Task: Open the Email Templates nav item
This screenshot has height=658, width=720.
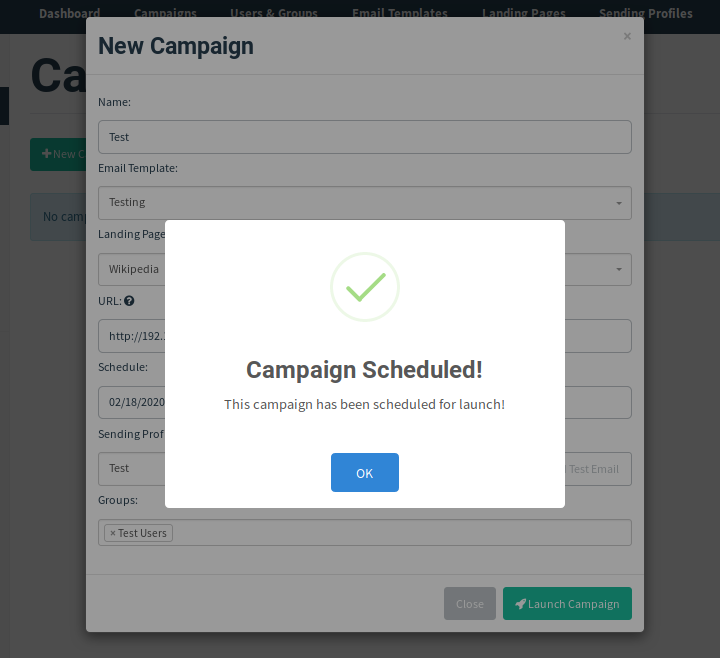Action: coord(400,14)
